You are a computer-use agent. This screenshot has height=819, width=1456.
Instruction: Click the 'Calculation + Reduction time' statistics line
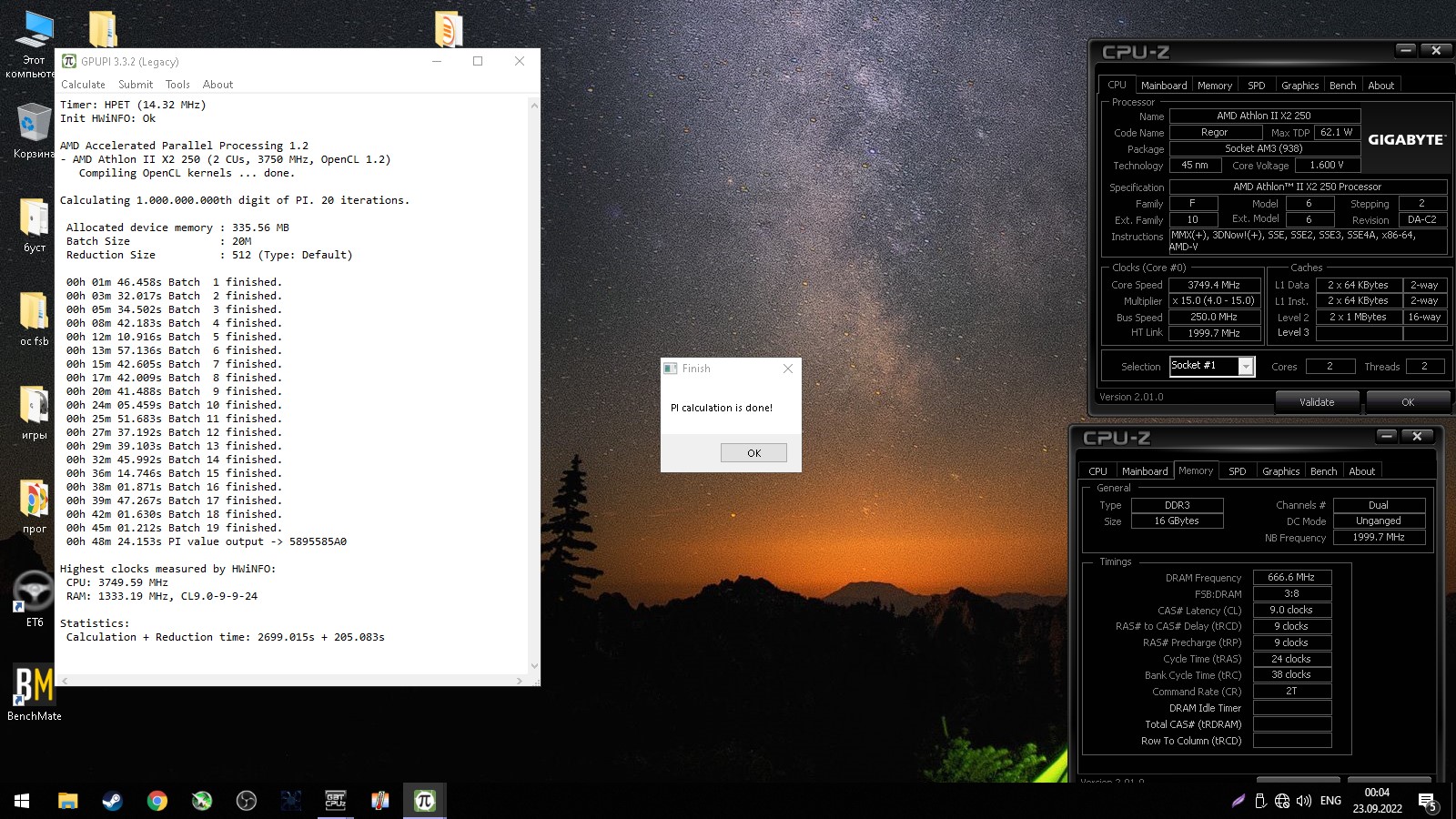225,637
